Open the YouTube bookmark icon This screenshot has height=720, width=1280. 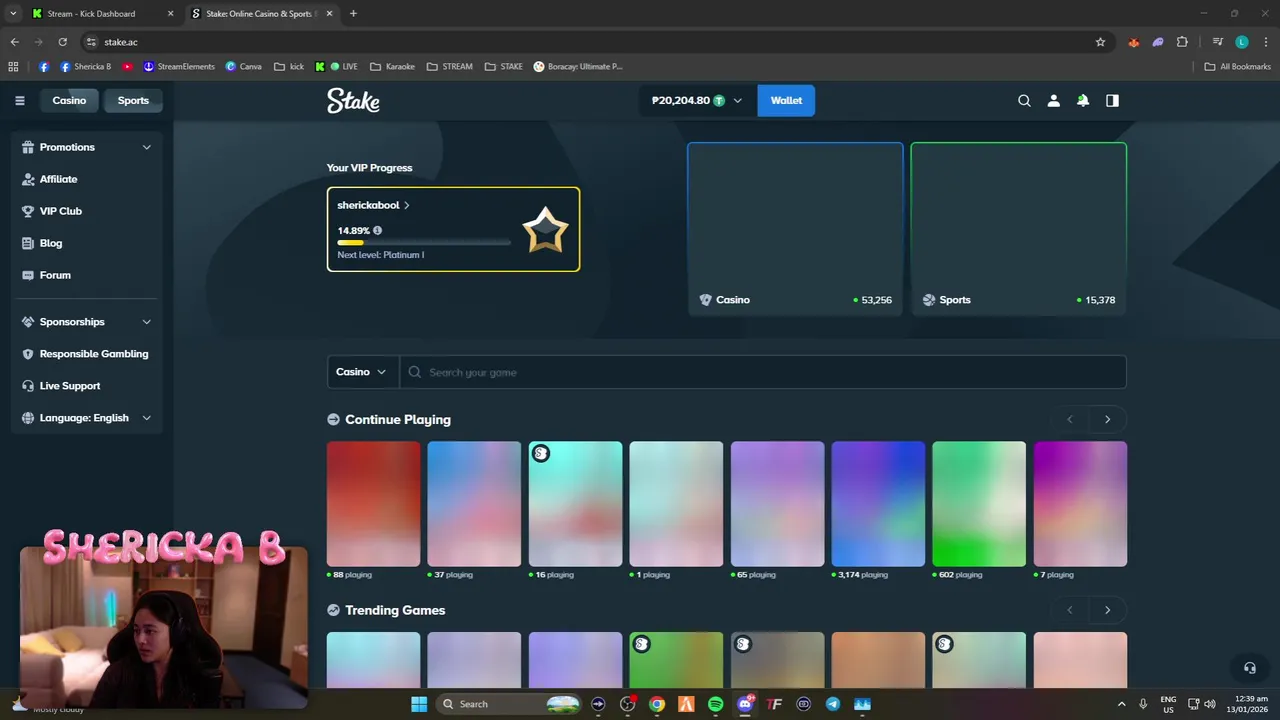[x=127, y=67]
